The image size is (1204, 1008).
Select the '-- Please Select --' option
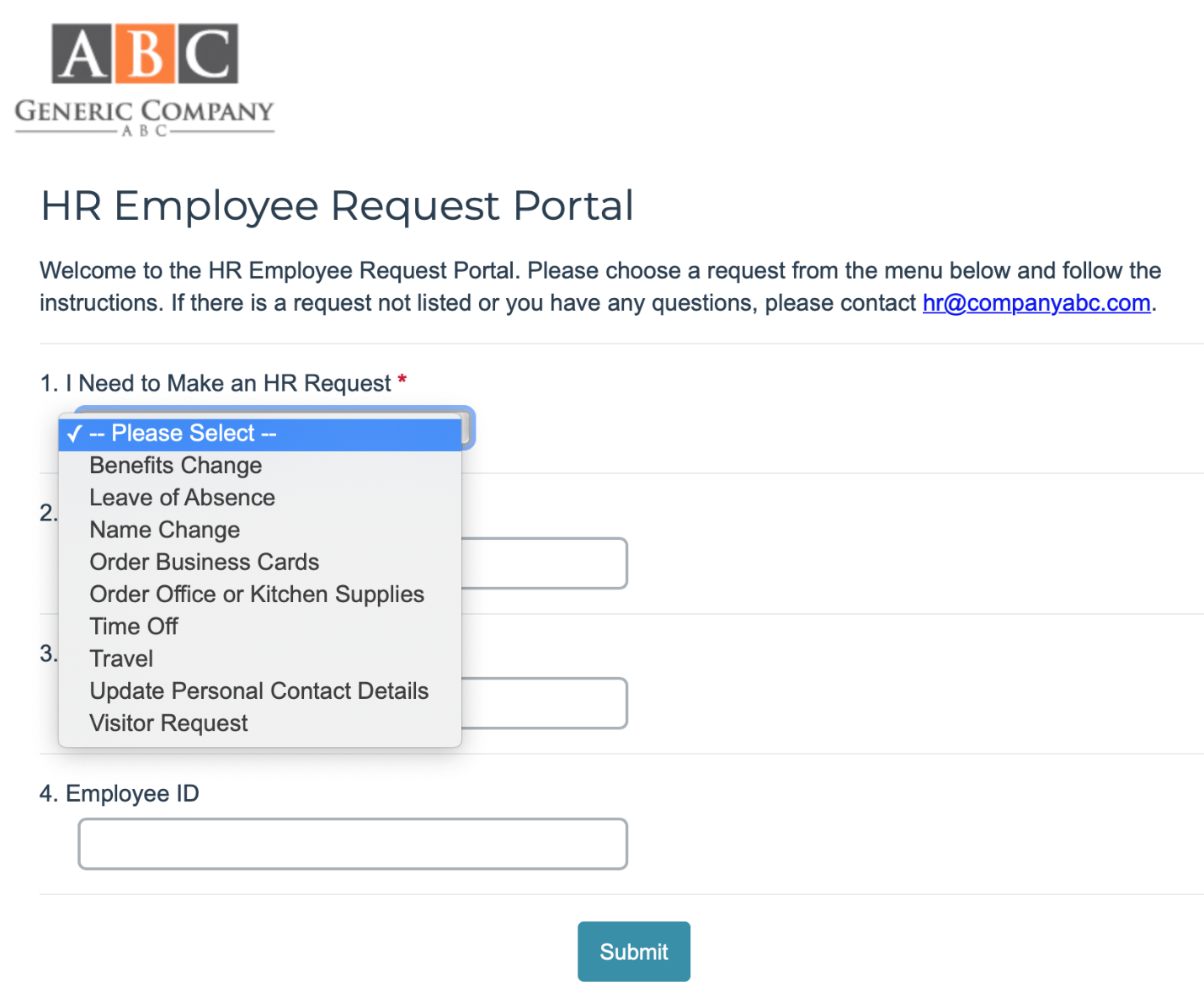point(183,434)
